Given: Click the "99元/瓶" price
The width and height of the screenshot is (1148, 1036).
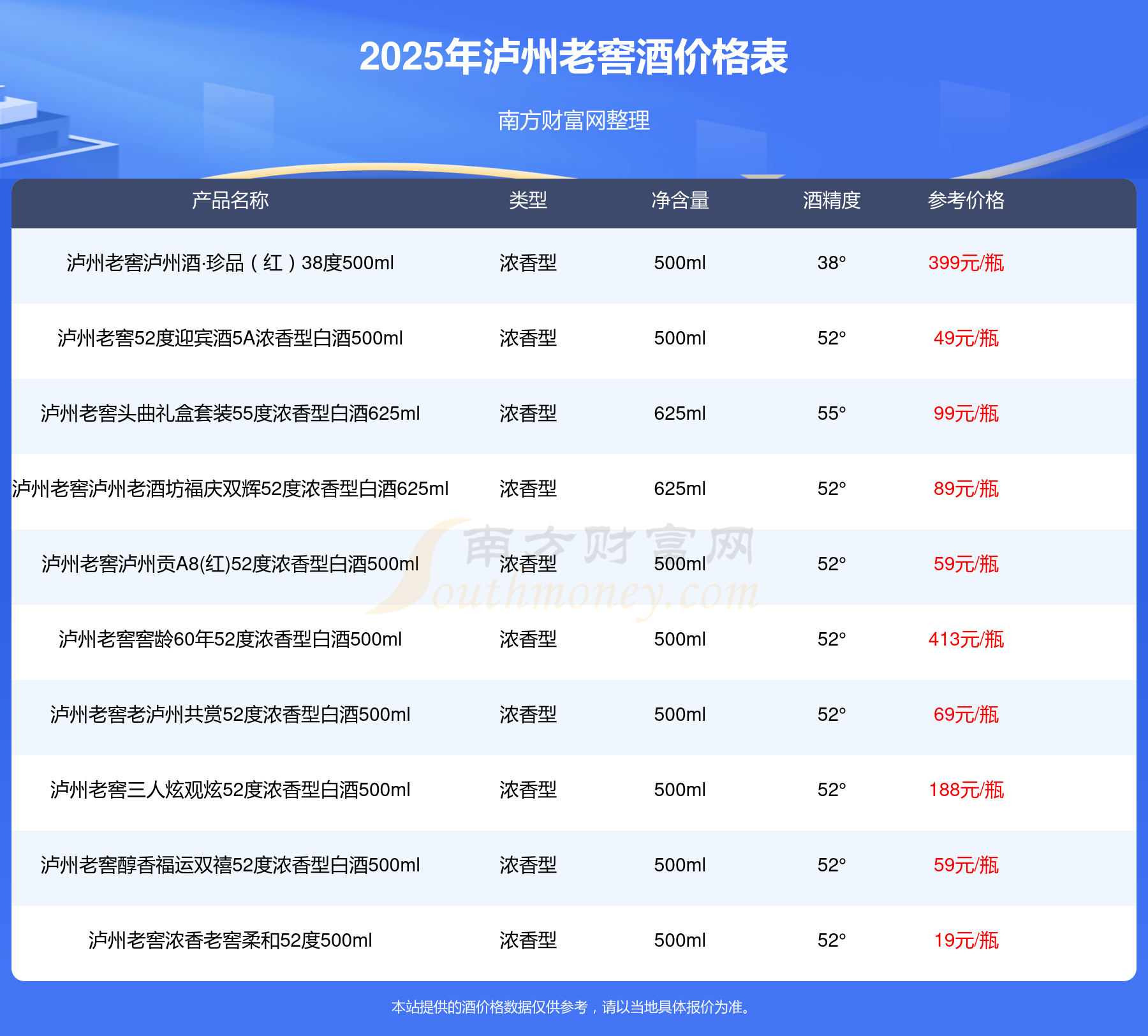Looking at the screenshot, I should (966, 413).
